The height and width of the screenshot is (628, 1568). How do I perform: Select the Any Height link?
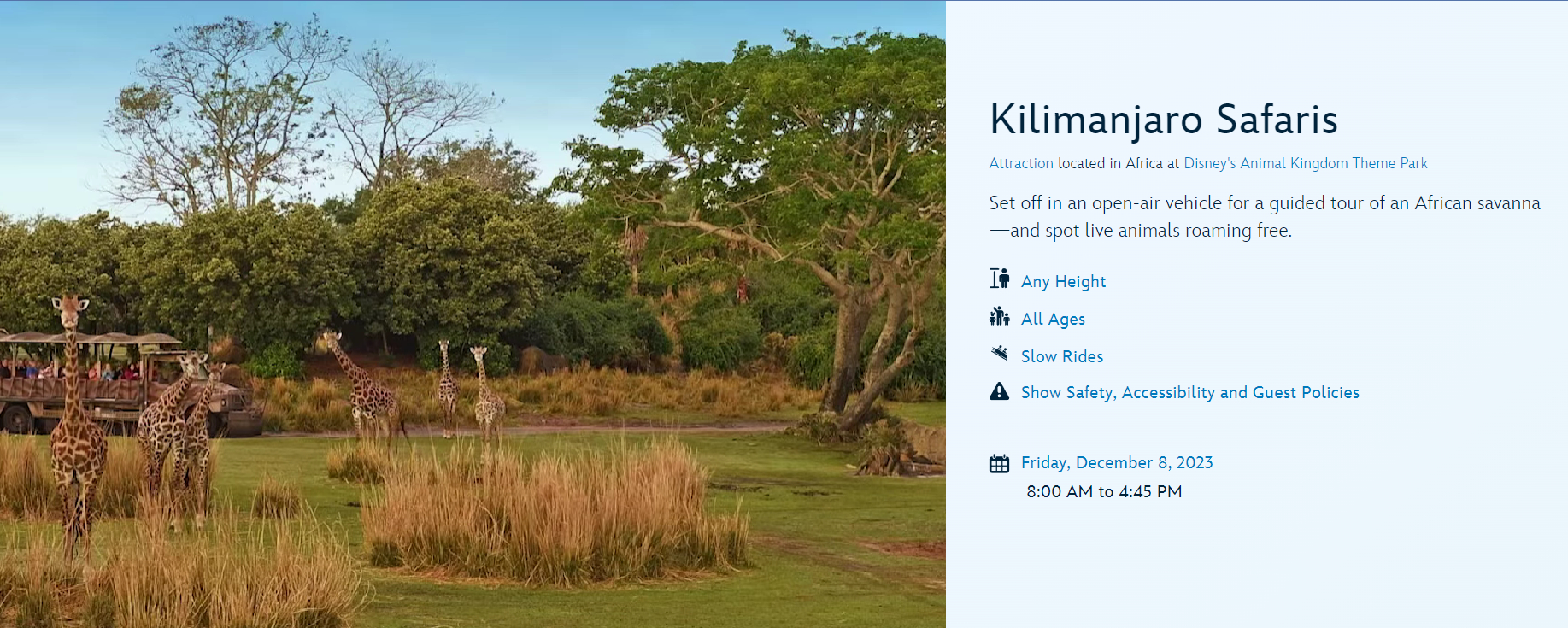point(1063,281)
